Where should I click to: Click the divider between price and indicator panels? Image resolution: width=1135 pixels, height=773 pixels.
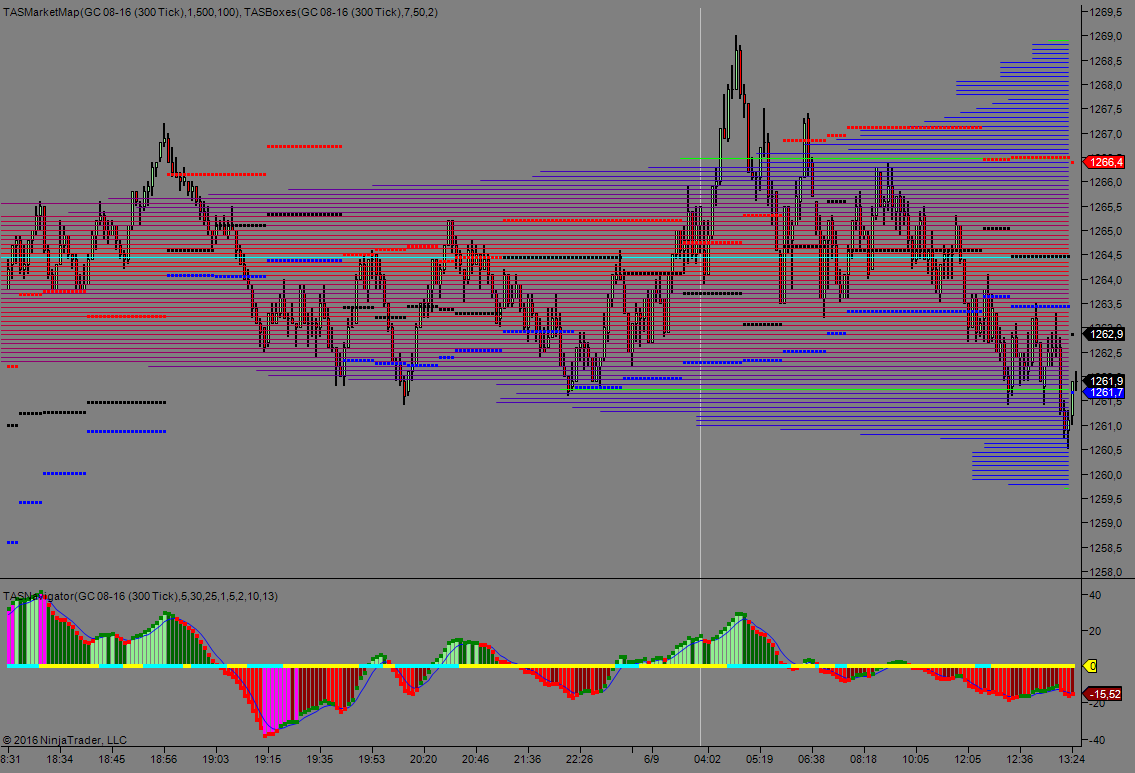coord(540,579)
